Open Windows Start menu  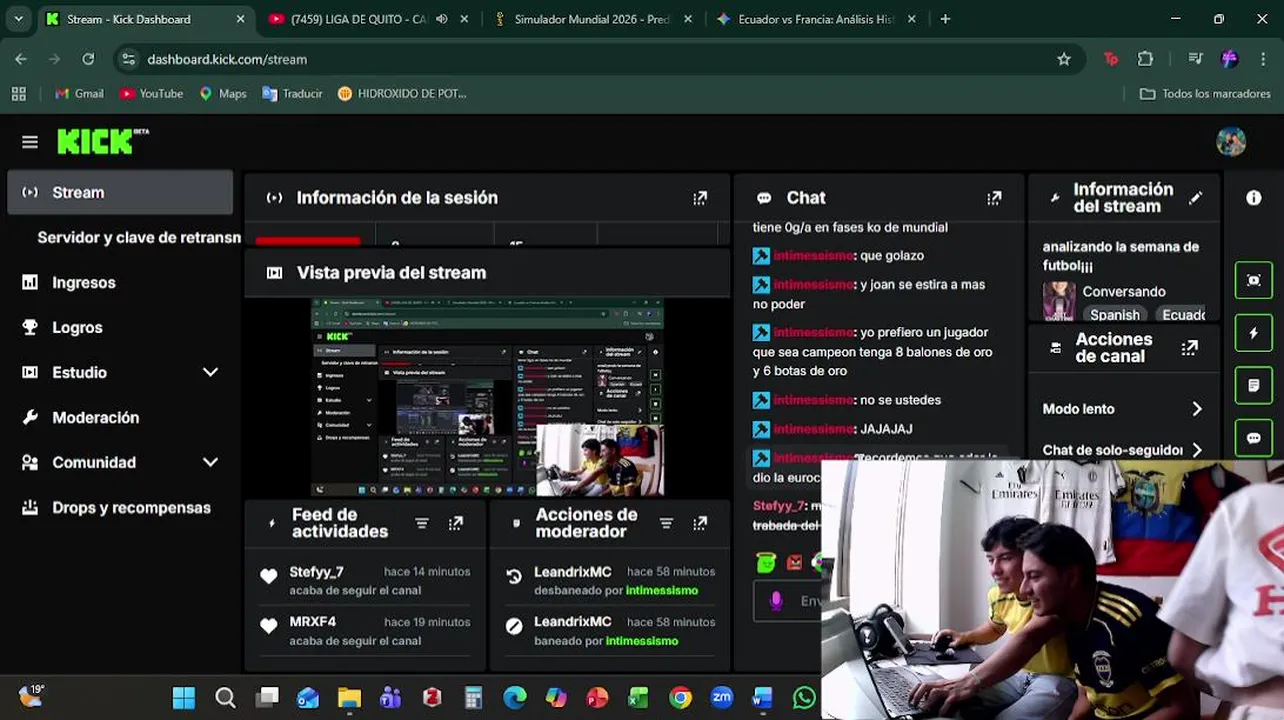(184, 697)
